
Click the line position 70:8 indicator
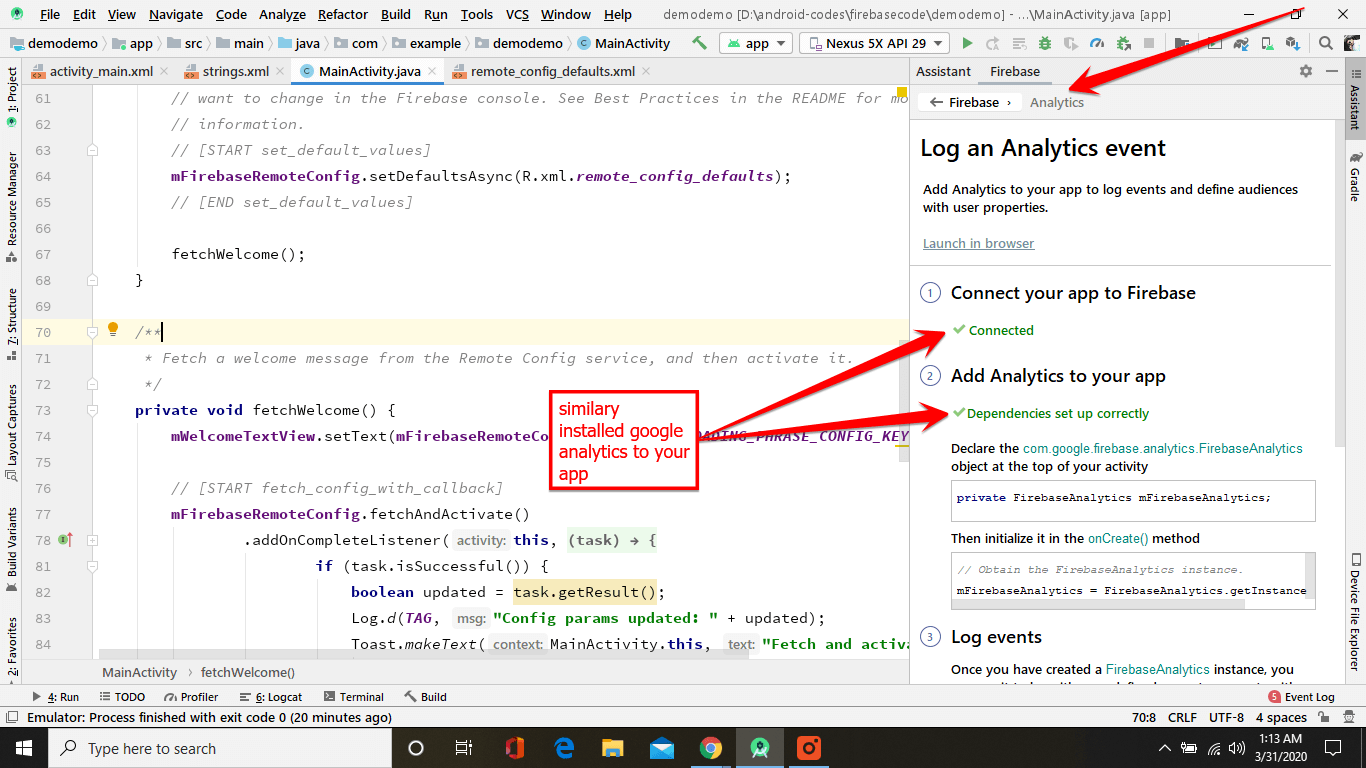pos(1143,717)
